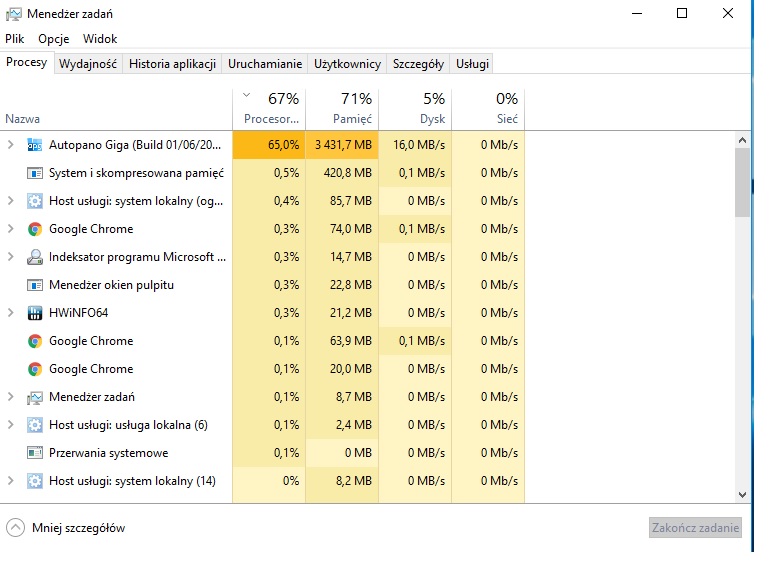Viewport: 776px width, 568px height.
Task: Click the Chrome icon in the 20,0 MB row
Action: click(x=35, y=369)
